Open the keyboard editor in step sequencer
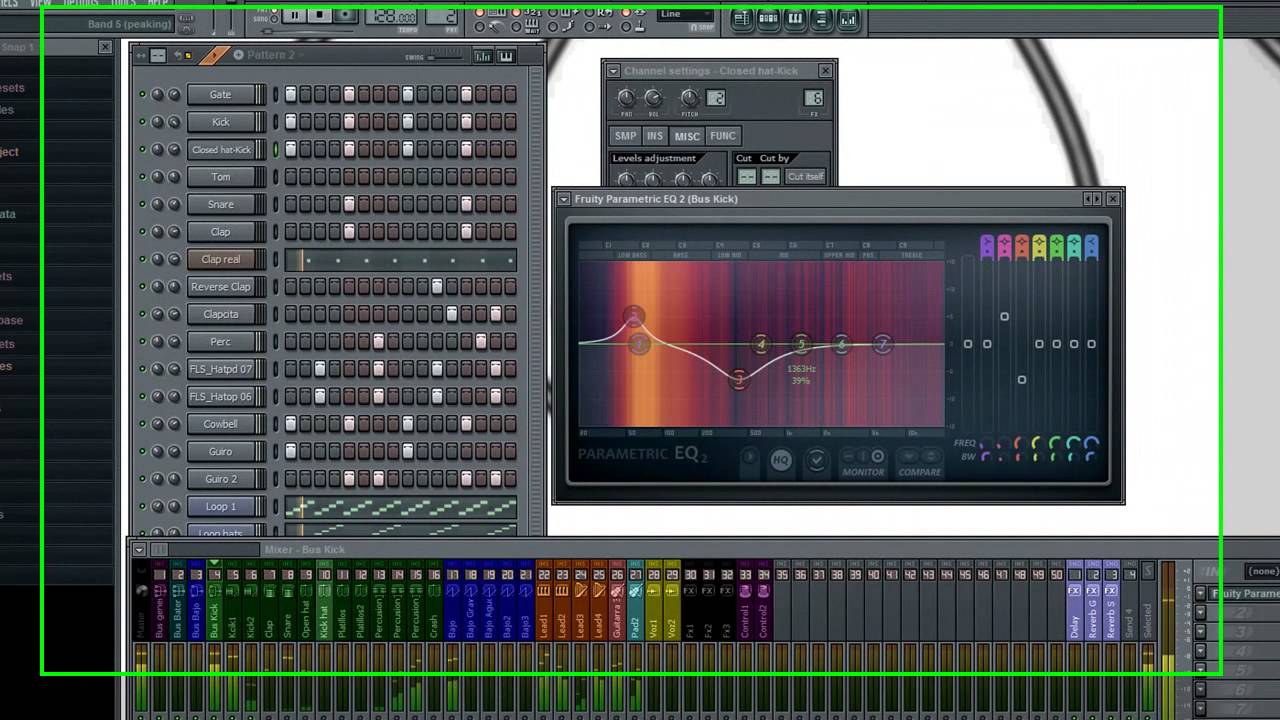This screenshot has height=720, width=1280. point(506,56)
